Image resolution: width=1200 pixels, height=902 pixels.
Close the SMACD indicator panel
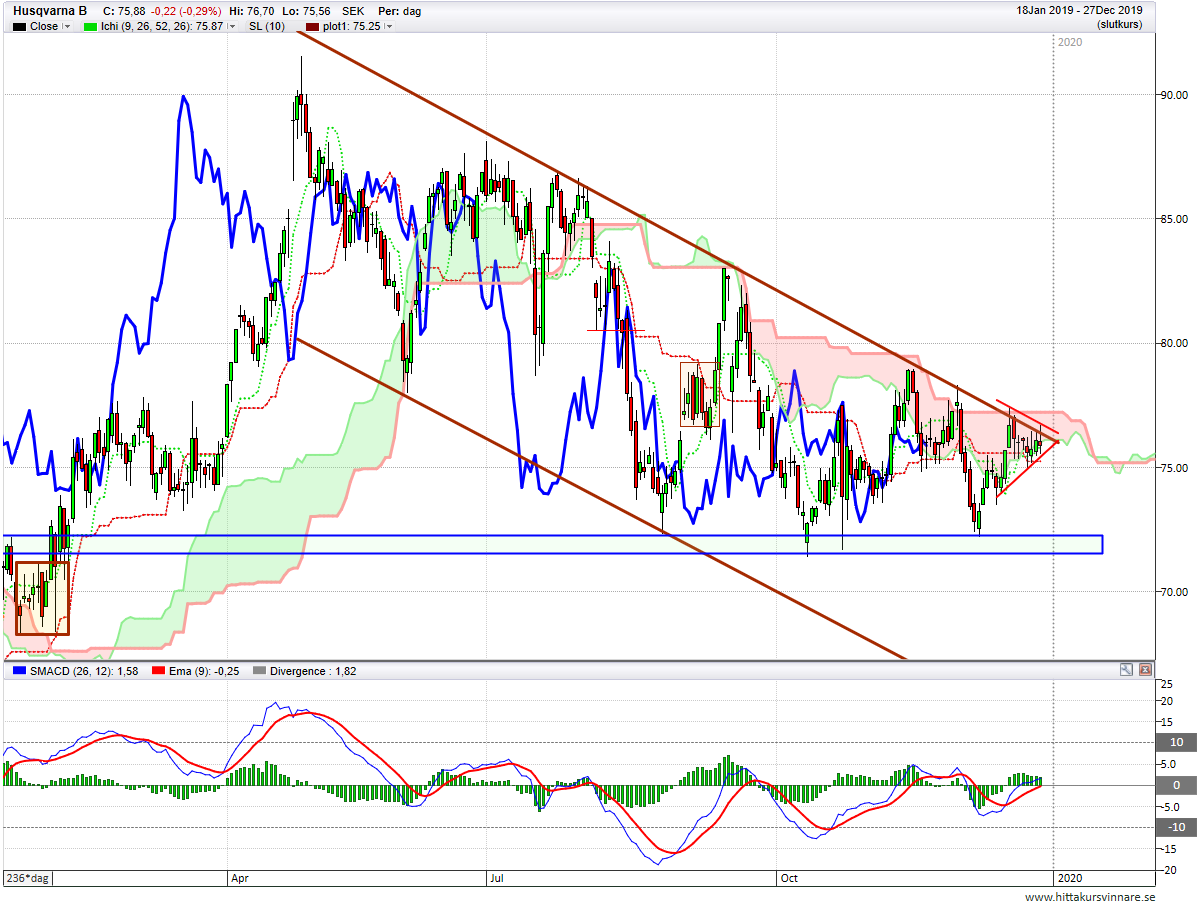[1145, 670]
